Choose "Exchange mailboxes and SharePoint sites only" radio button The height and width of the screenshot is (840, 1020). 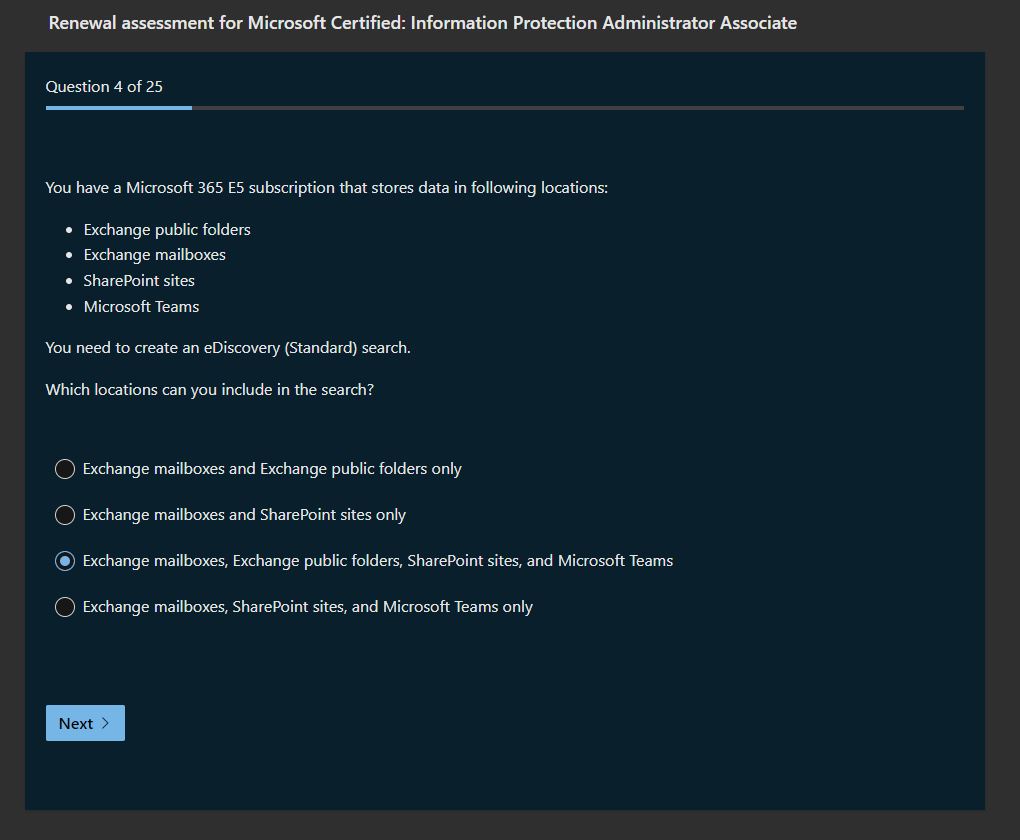pos(65,515)
